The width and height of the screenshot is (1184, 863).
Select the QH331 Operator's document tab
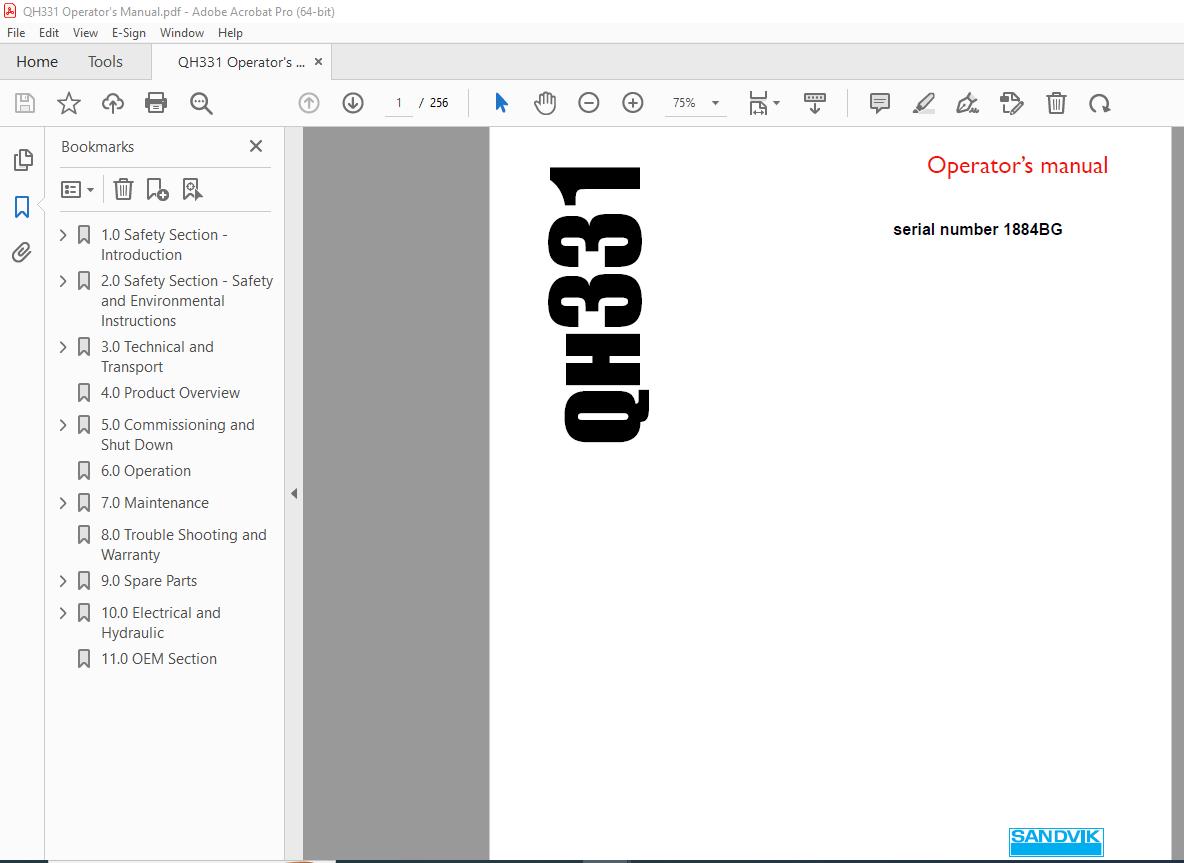tap(241, 62)
